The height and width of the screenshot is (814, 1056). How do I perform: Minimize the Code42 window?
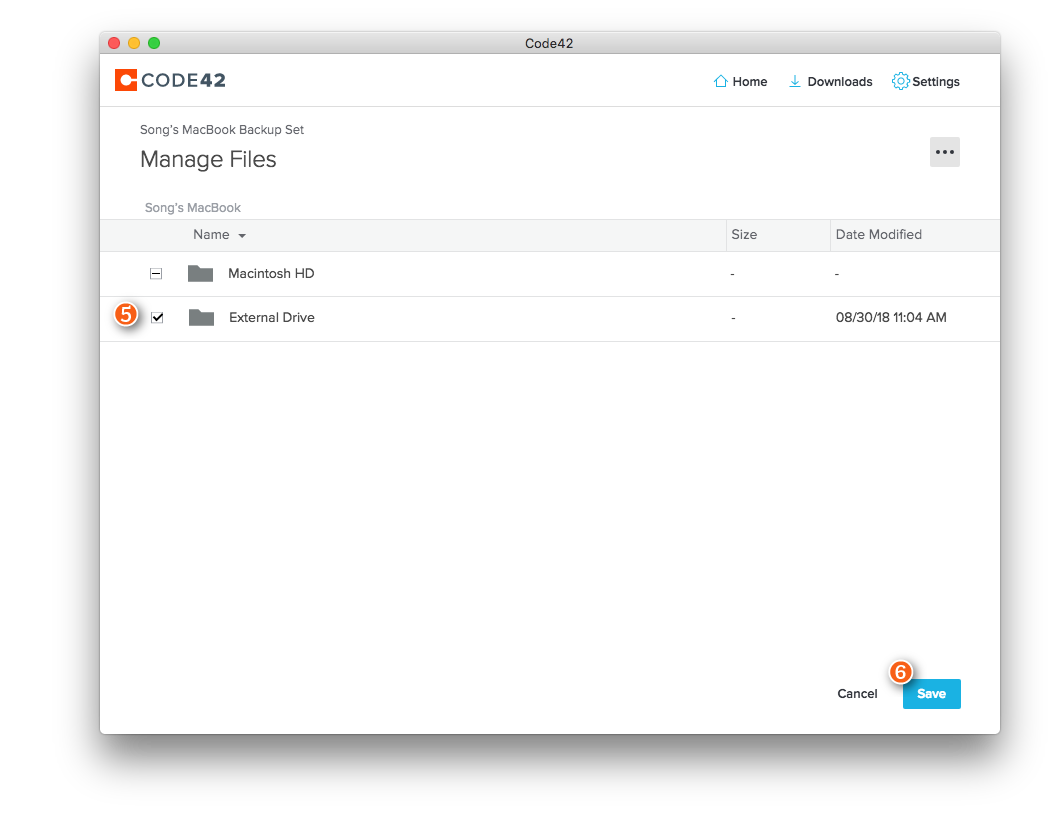pos(134,43)
